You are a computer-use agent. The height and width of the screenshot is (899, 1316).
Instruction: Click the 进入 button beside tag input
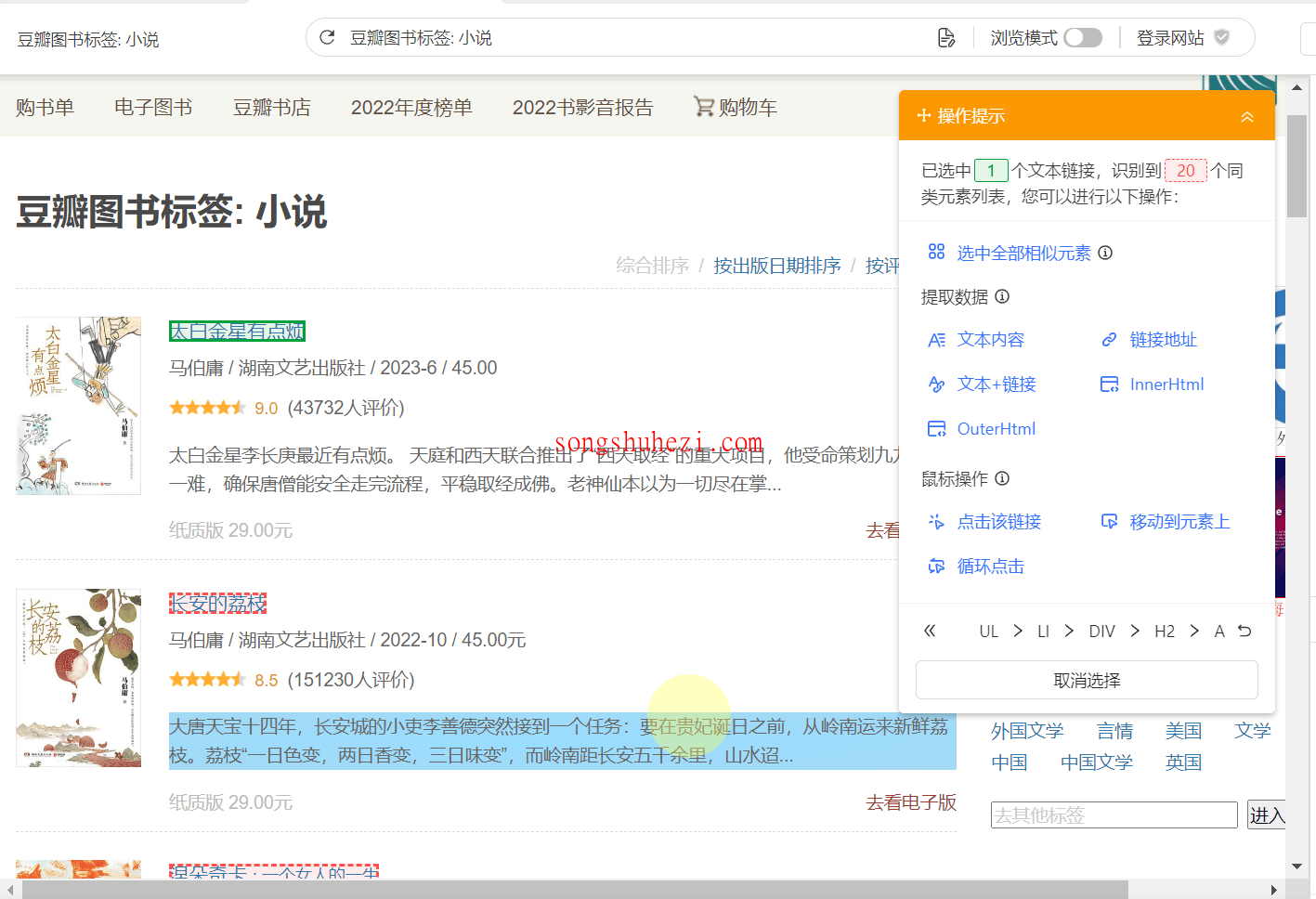click(1267, 815)
